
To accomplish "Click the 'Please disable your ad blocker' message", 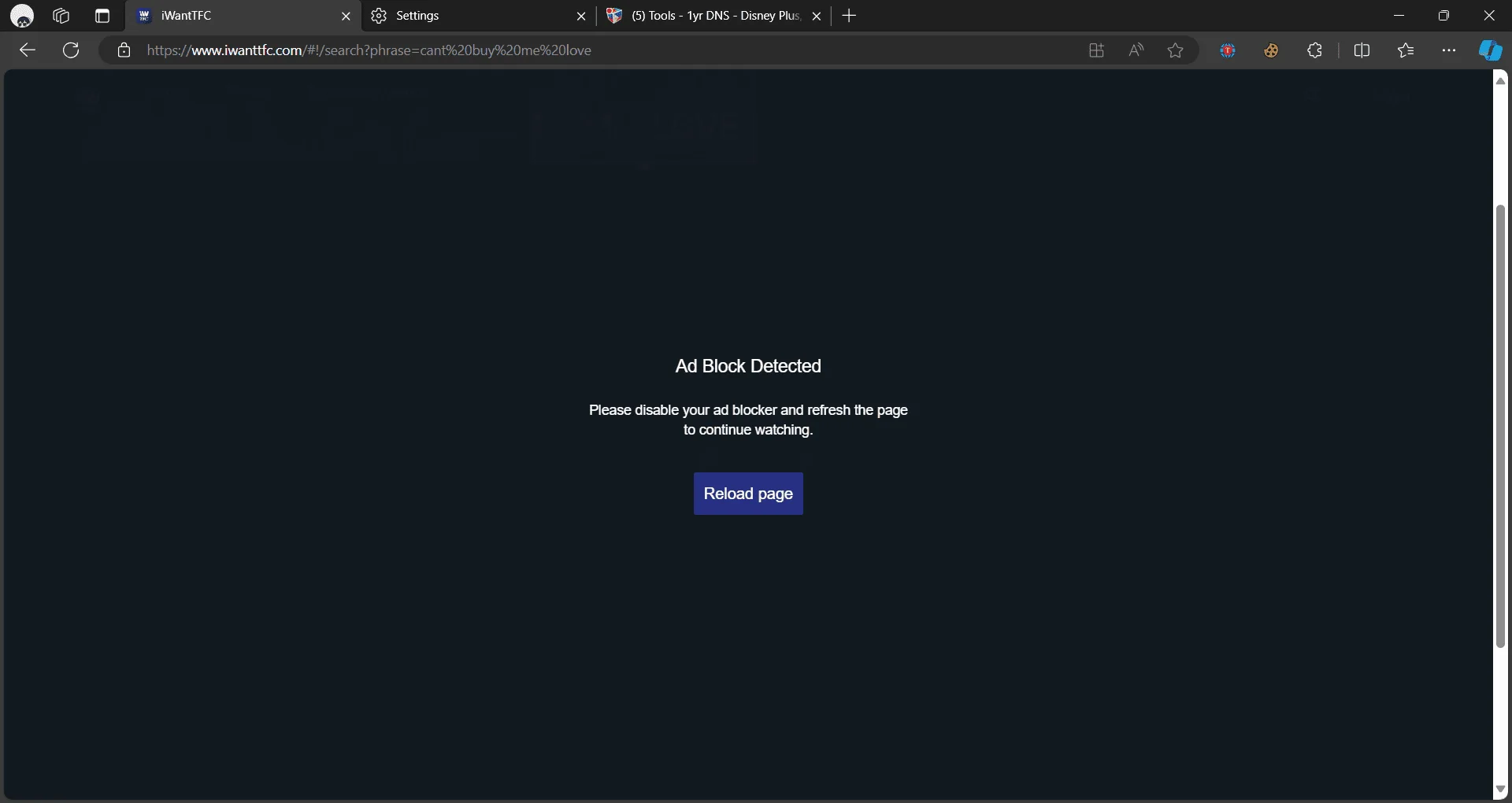I will point(748,420).
